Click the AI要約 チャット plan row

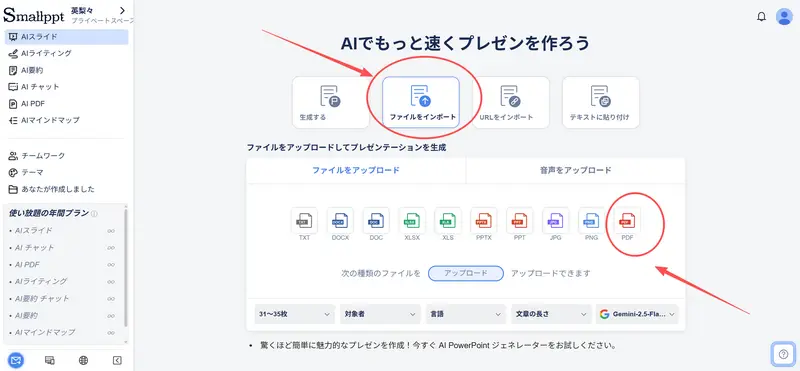pos(62,299)
